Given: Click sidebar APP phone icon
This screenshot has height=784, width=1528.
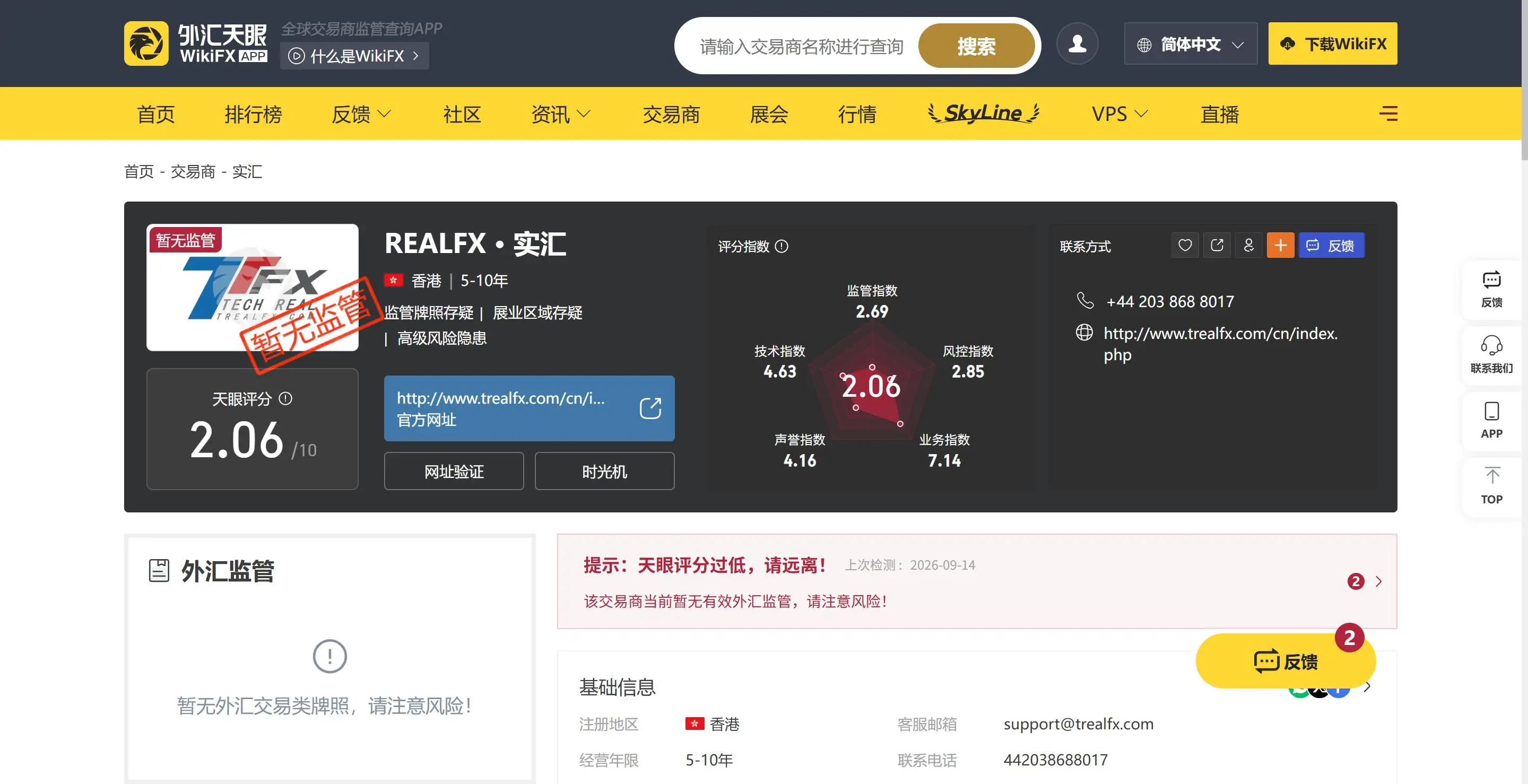Looking at the screenshot, I should click(x=1491, y=411).
